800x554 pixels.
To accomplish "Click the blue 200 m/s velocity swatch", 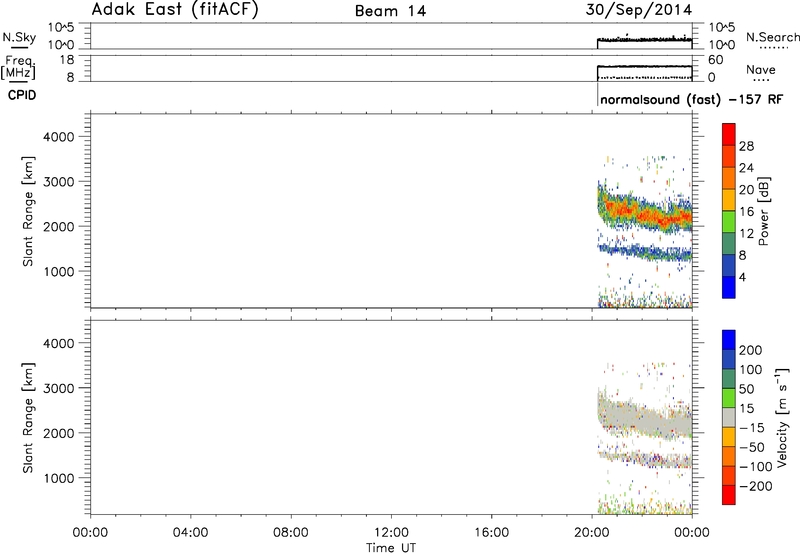I will pos(729,340).
